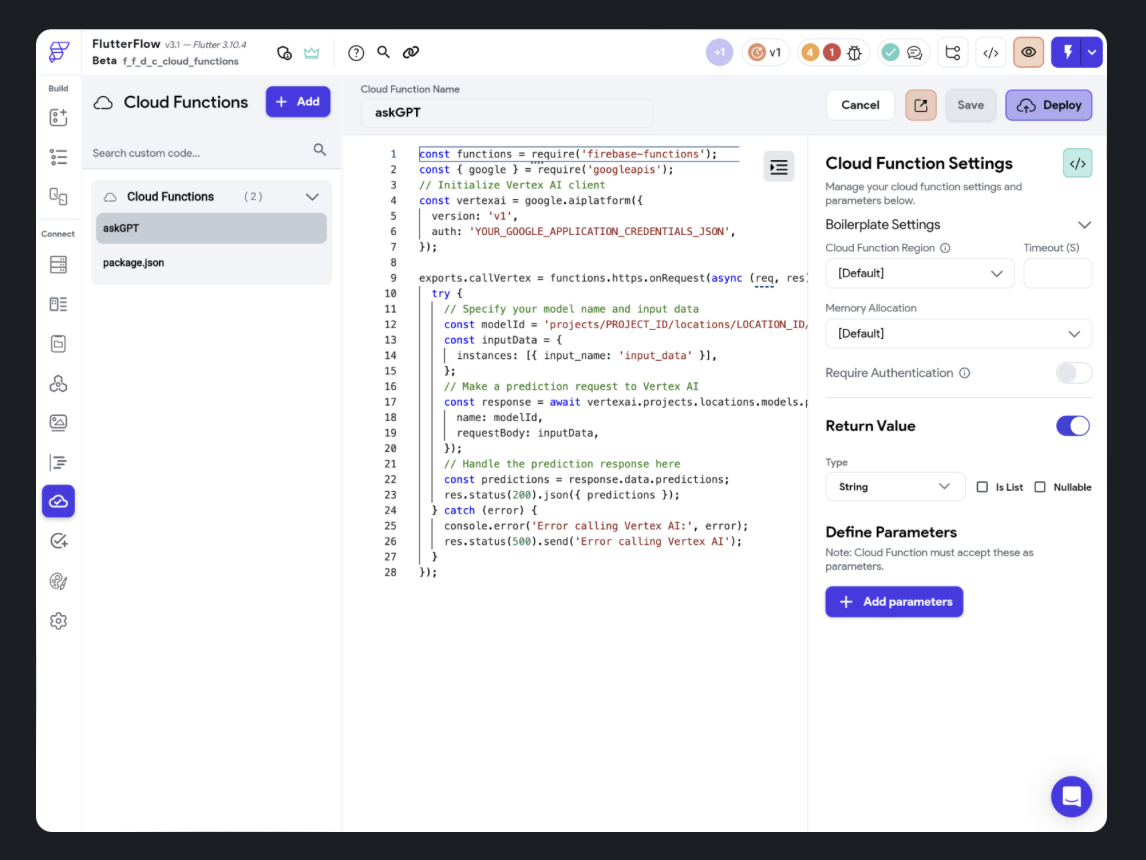Screen dimensions: 1146x860
Task: Open the bug debug icon
Action: coord(854,53)
